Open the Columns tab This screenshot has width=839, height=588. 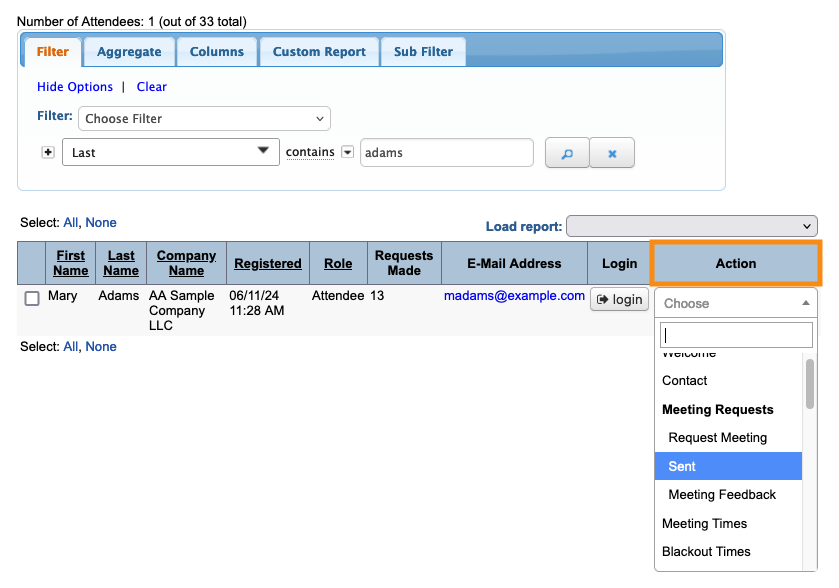click(216, 52)
